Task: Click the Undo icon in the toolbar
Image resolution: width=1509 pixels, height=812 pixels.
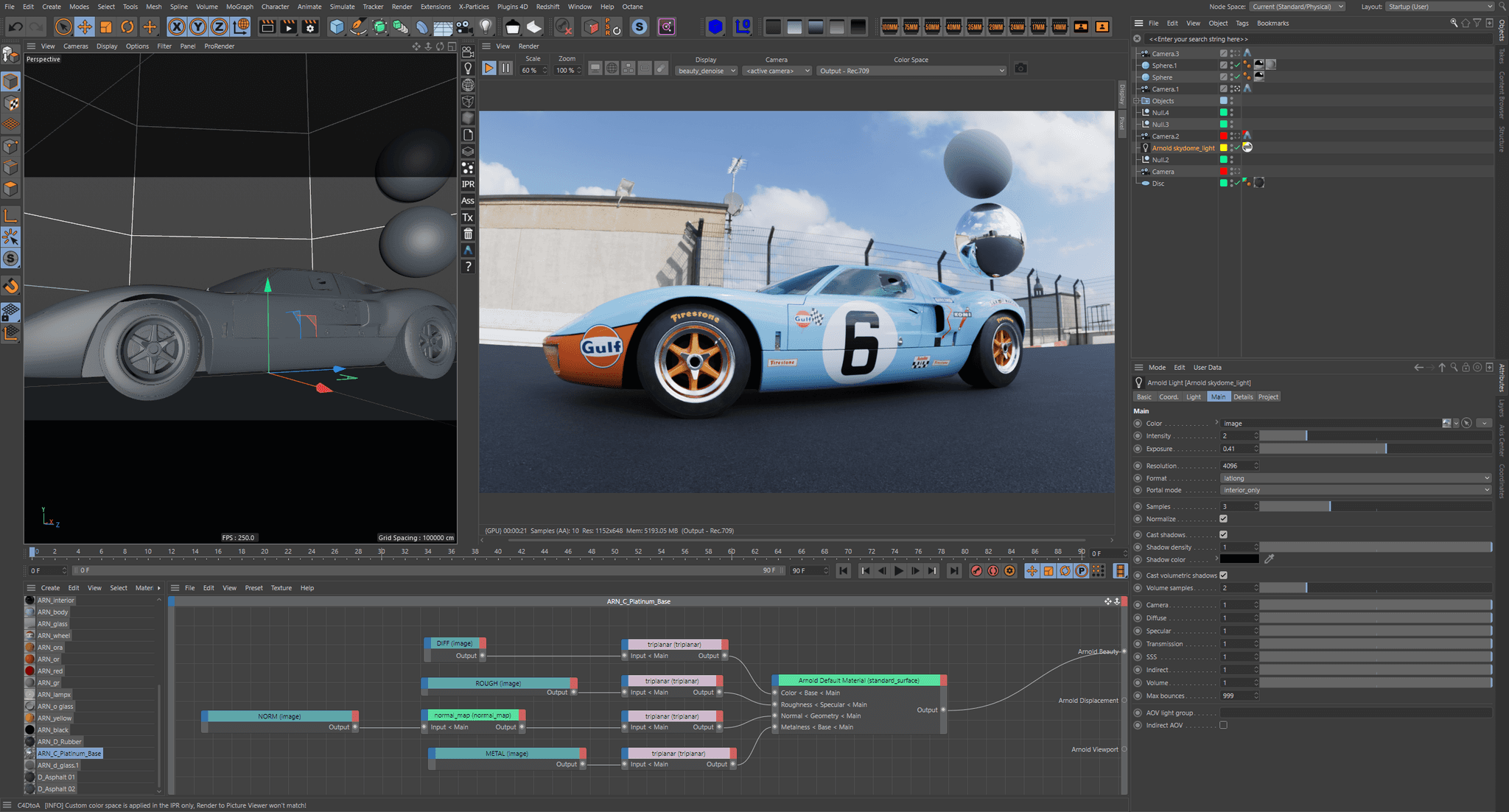Action: point(15,27)
